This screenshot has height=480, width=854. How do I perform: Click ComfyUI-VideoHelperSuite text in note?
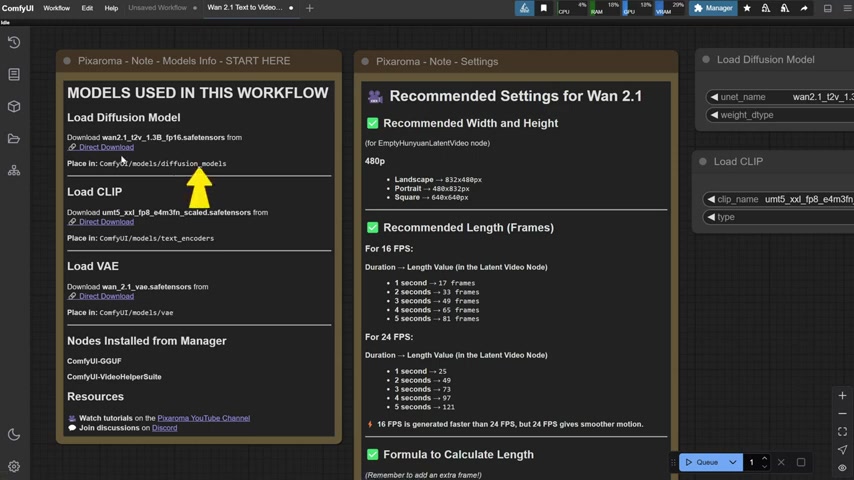pyautogui.click(x=114, y=376)
